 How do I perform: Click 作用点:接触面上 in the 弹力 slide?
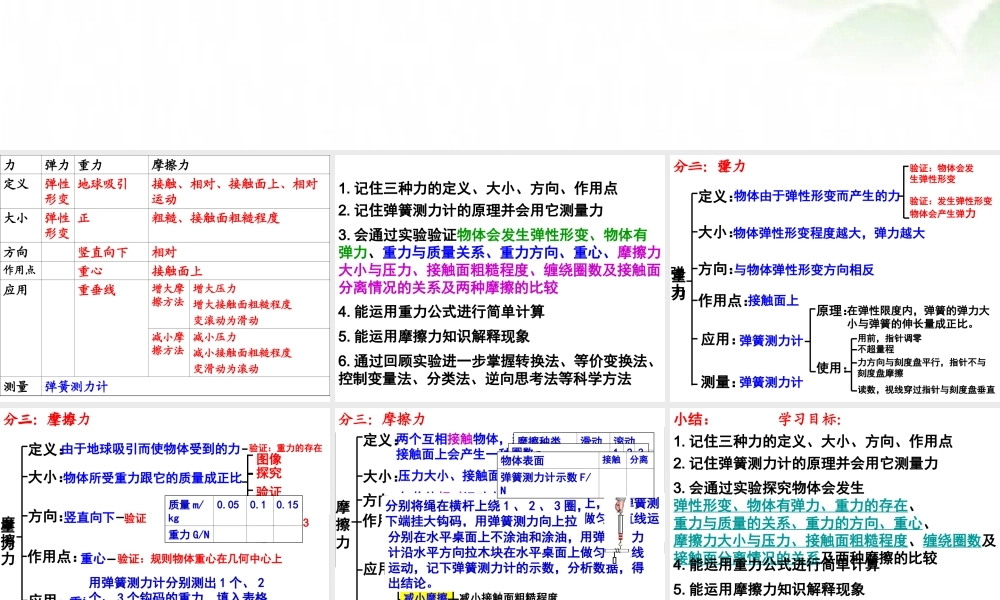[x=748, y=300]
